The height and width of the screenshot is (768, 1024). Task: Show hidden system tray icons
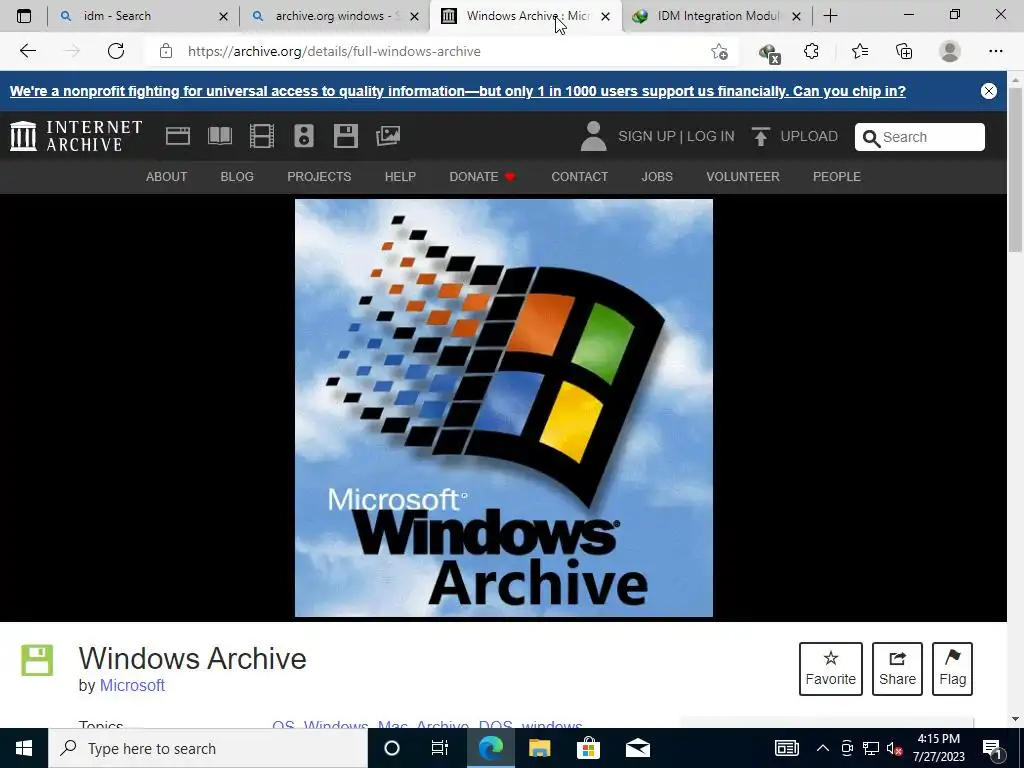point(823,748)
